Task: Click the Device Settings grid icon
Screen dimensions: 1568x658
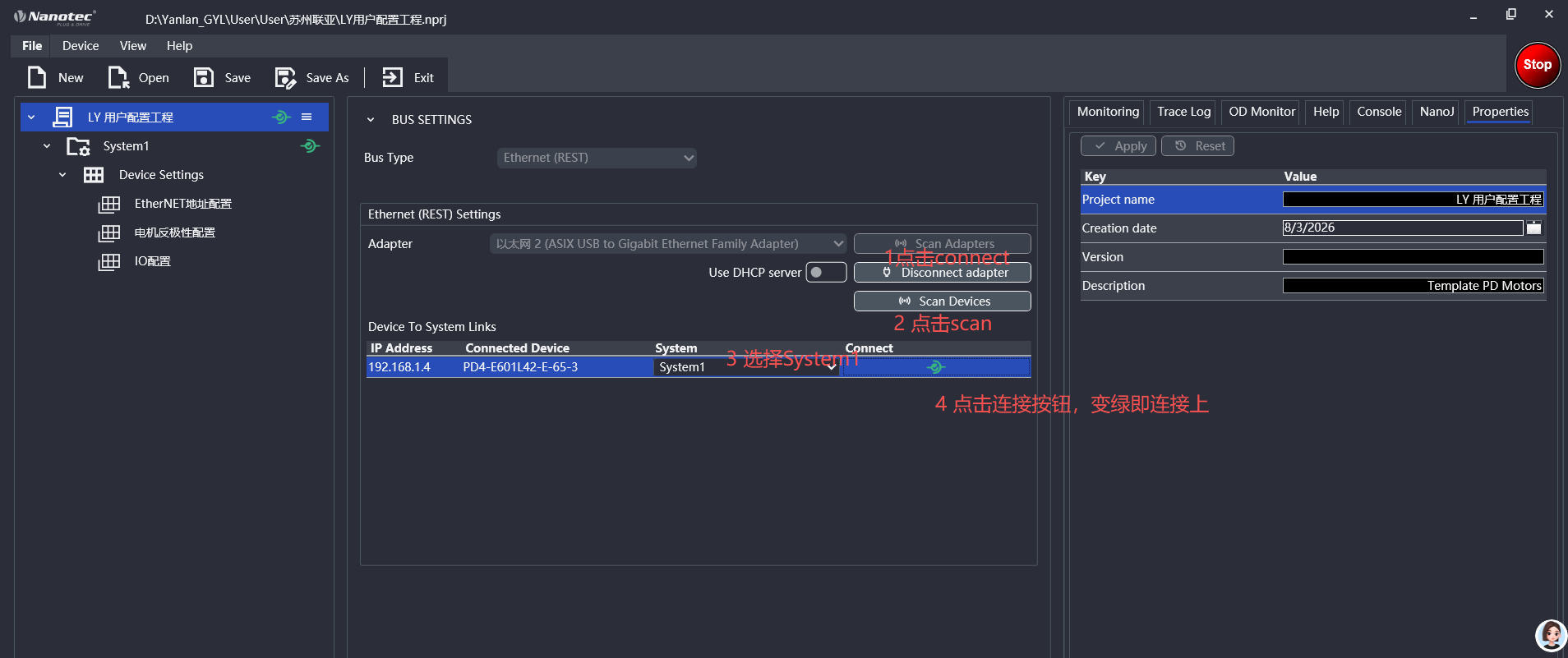Action: click(94, 175)
